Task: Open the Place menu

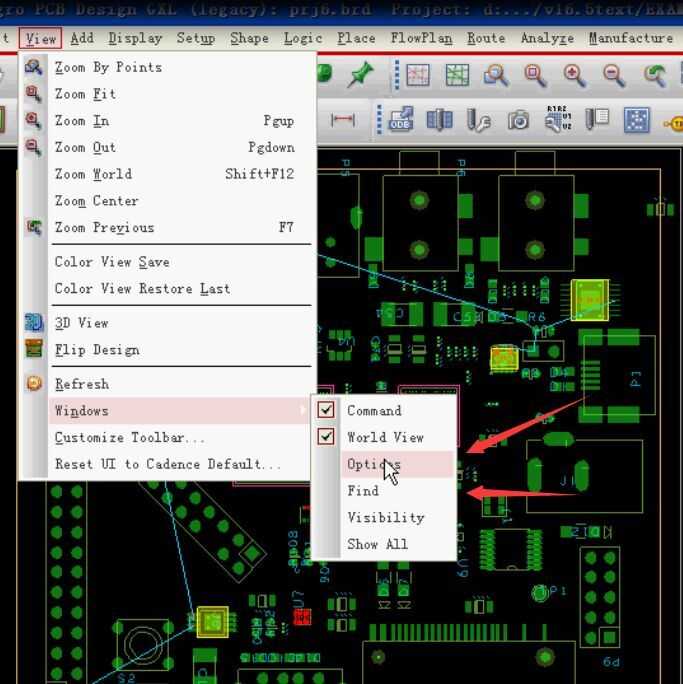Action: [356, 38]
